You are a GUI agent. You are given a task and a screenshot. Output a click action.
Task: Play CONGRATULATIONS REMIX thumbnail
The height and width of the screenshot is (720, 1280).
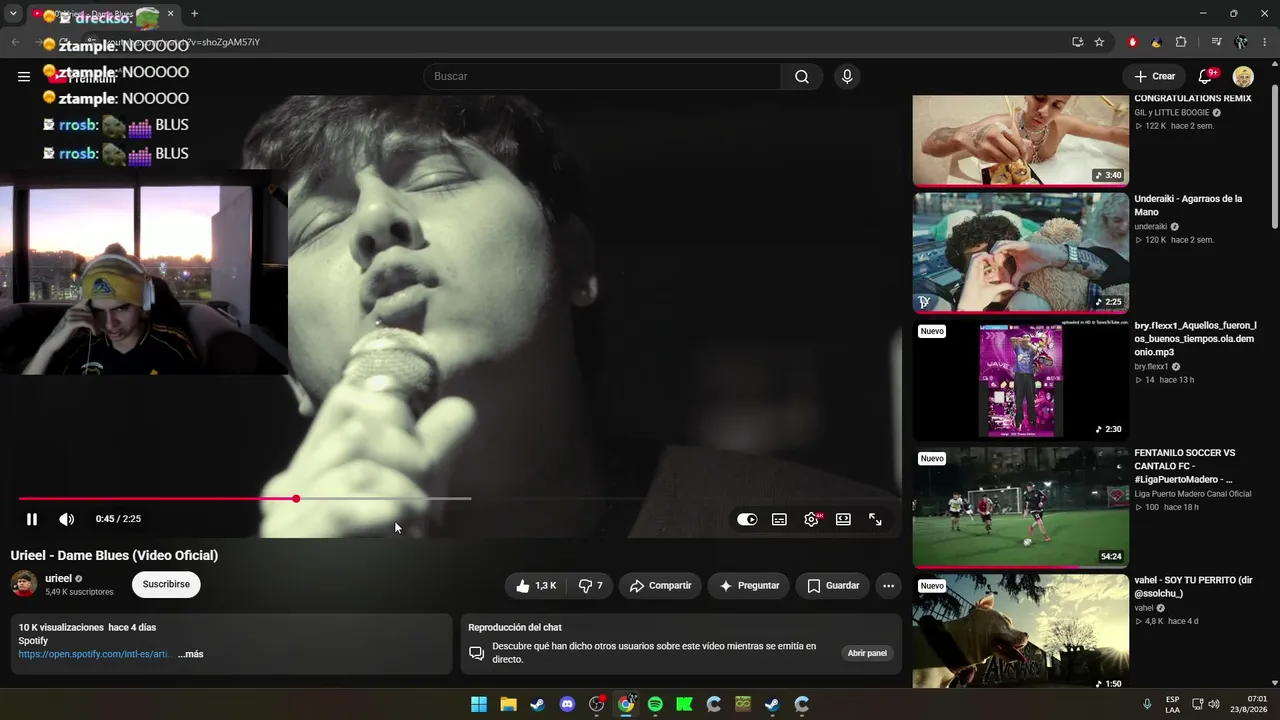tap(1021, 140)
